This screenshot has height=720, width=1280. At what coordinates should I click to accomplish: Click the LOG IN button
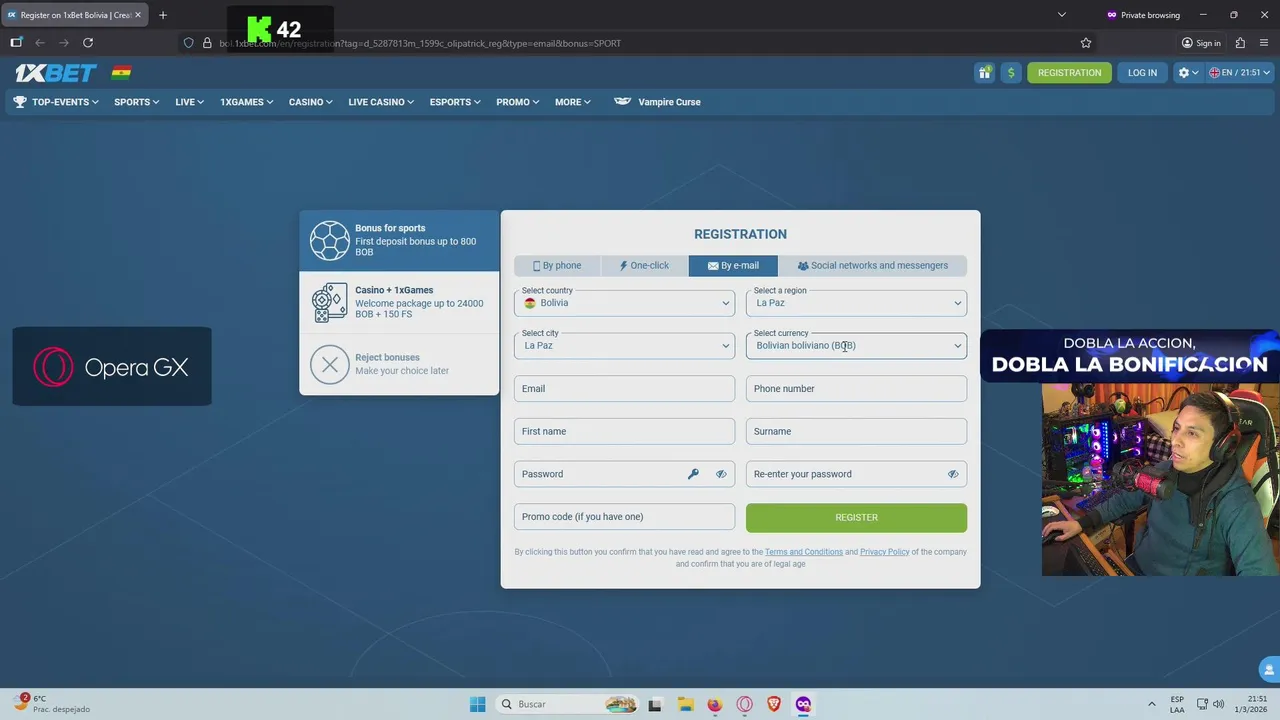pos(1142,72)
